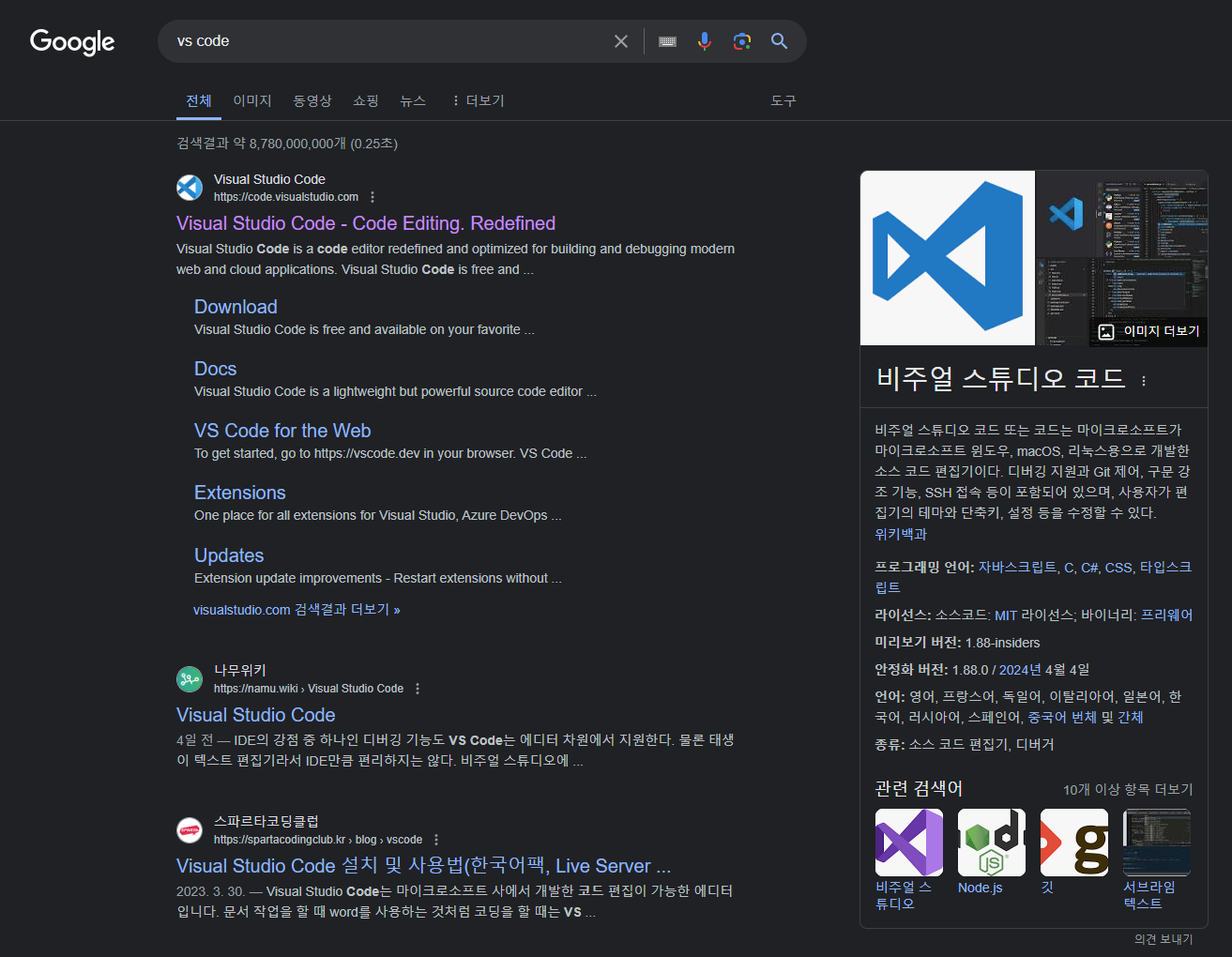Click 10개 이상 항목 더보기
This screenshot has height=957, width=1232.
click(x=1128, y=790)
